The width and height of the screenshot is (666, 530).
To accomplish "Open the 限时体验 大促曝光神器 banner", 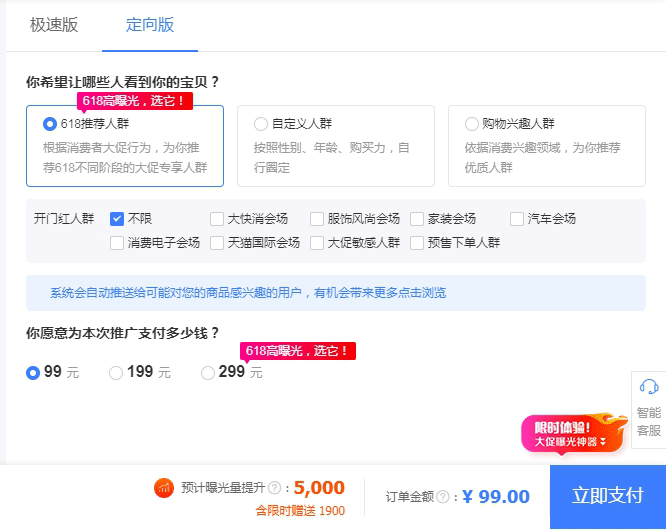I will [x=566, y=433].
